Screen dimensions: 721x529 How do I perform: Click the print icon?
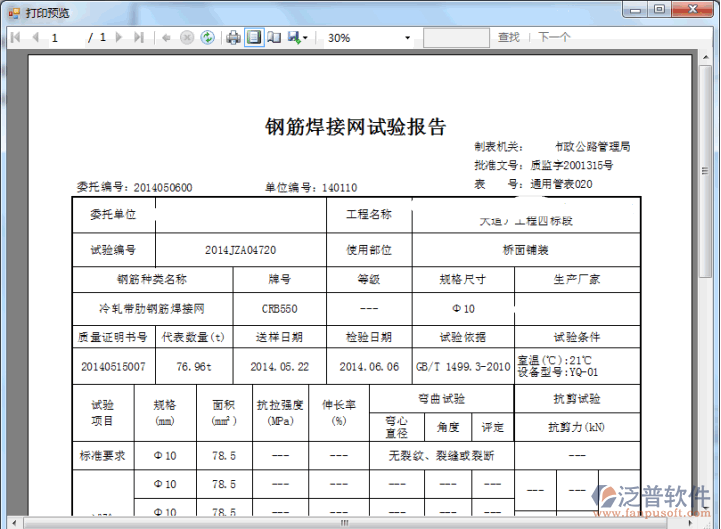pos(233,37)
